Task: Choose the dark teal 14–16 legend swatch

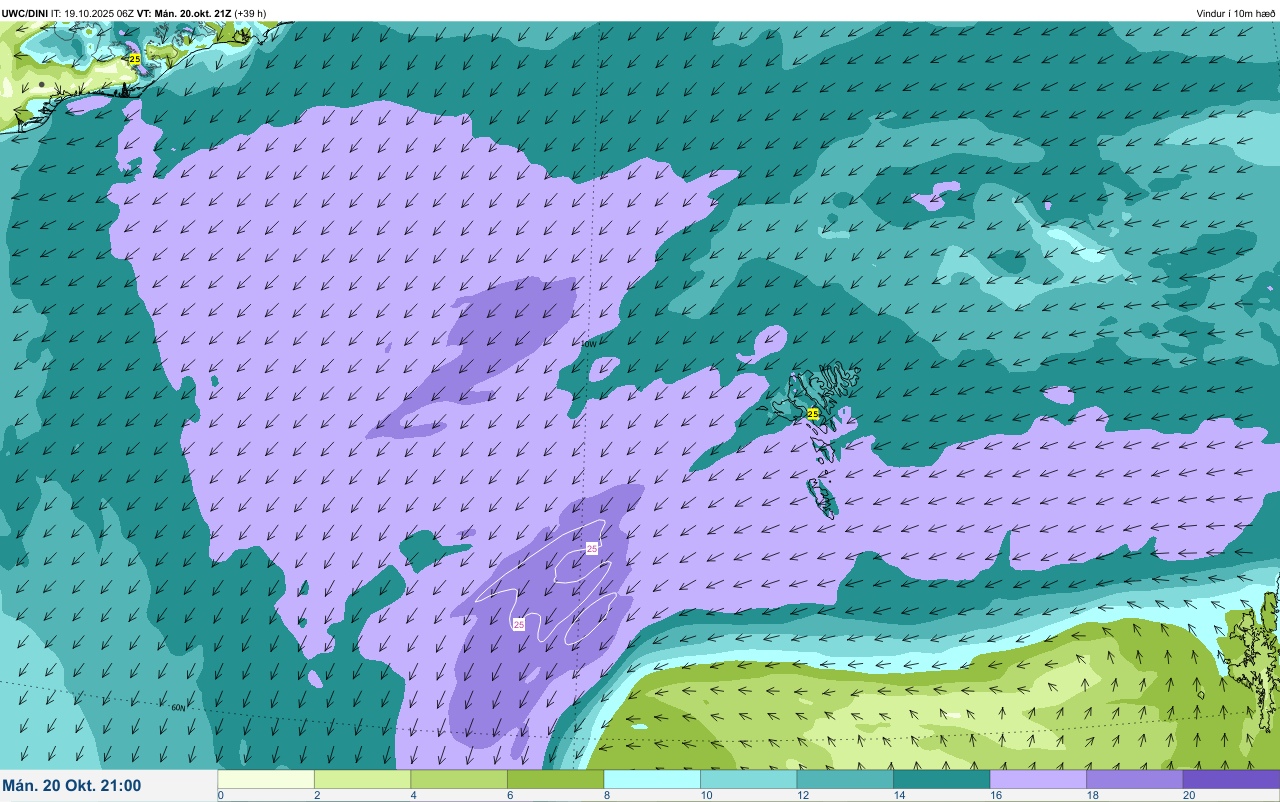Action: tap(941, 779)
